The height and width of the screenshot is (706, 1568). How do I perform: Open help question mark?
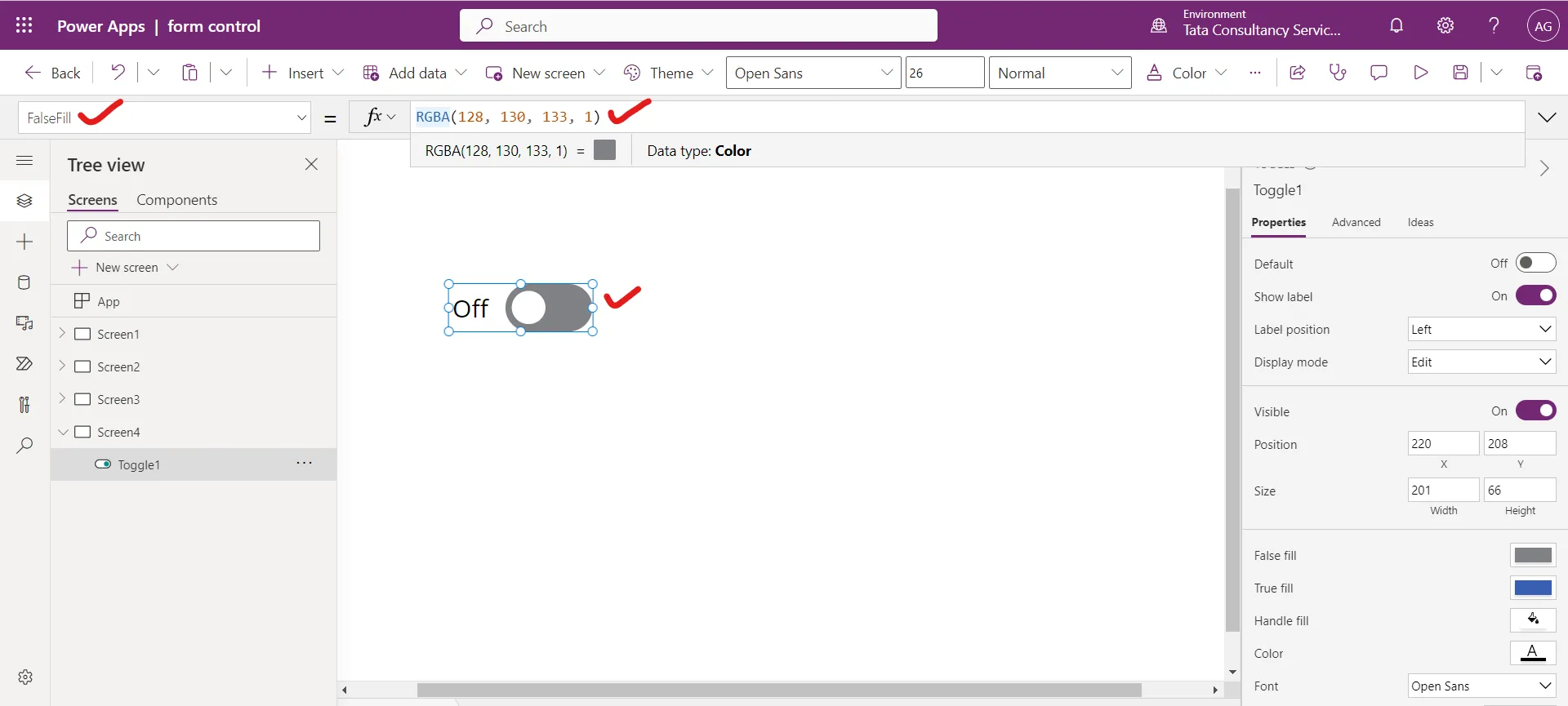[1494, 25]
